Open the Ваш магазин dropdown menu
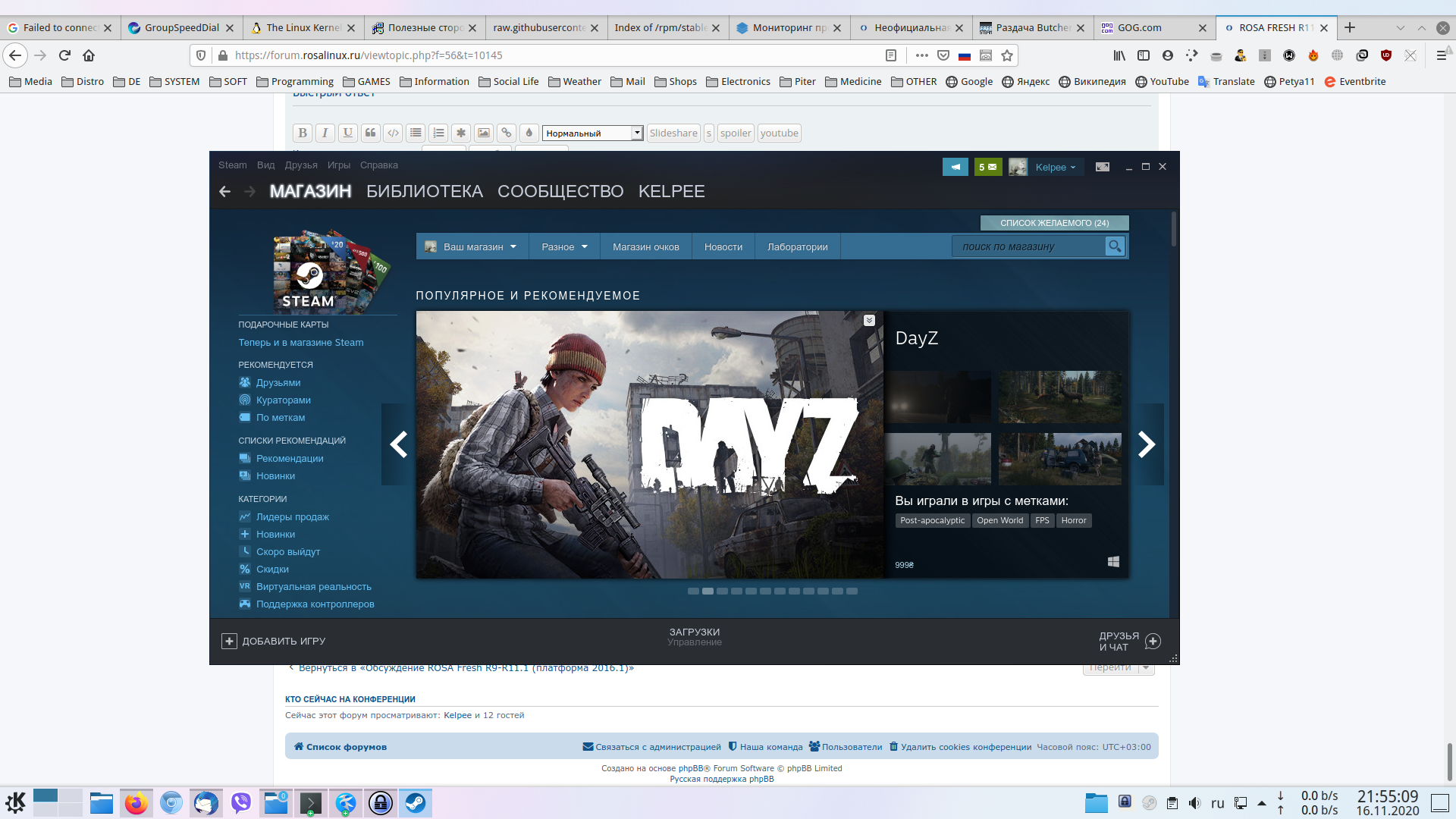The width and height of the screenshot is (1456, 819). coord(472,246)
